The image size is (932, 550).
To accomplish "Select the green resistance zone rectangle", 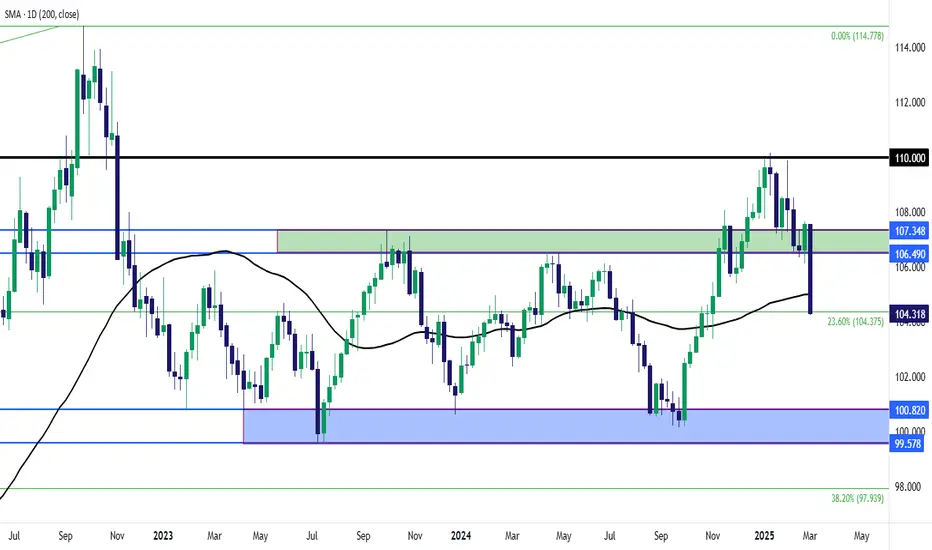I will (x=583, y=241).
